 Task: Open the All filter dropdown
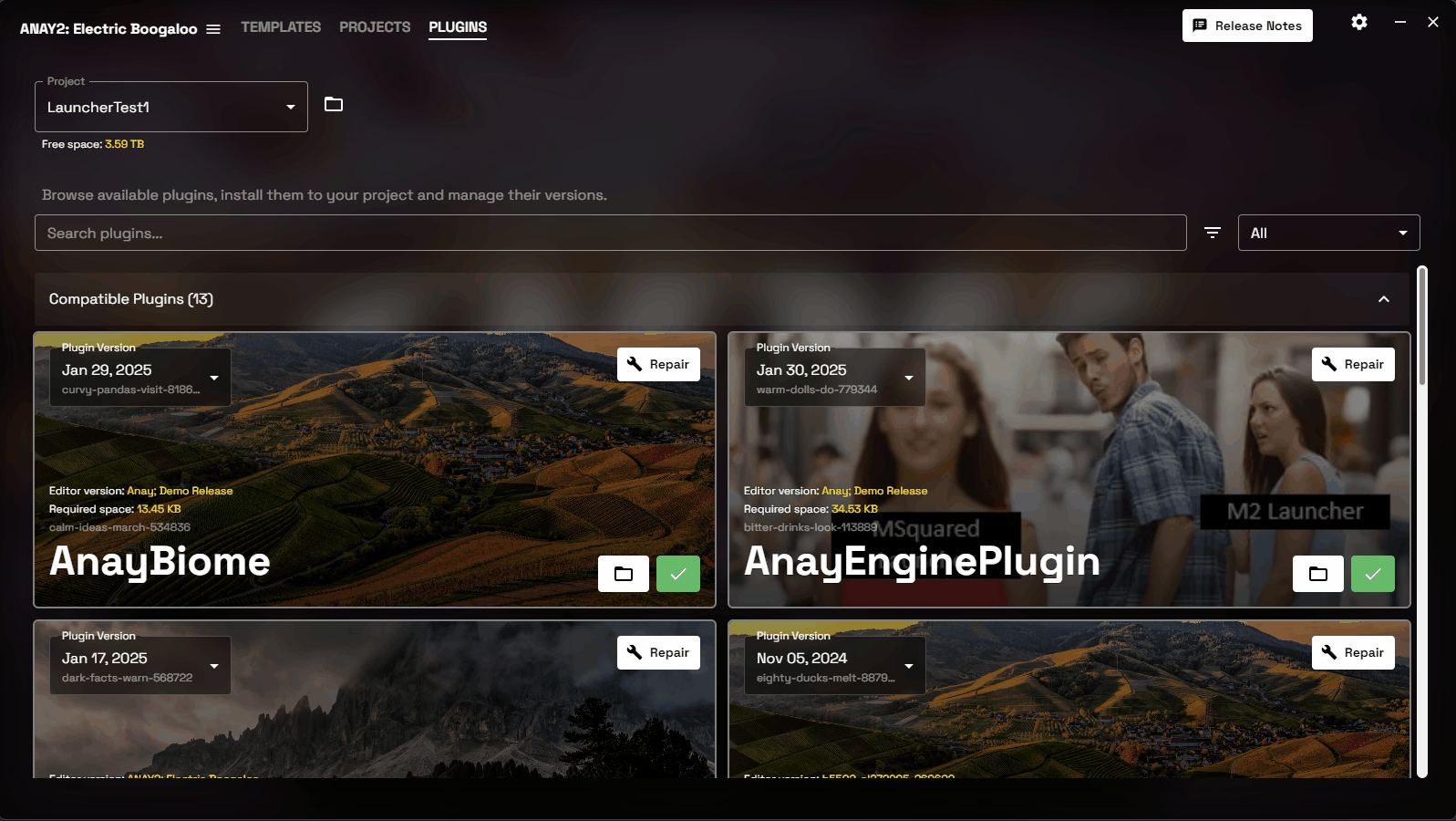1328,233
